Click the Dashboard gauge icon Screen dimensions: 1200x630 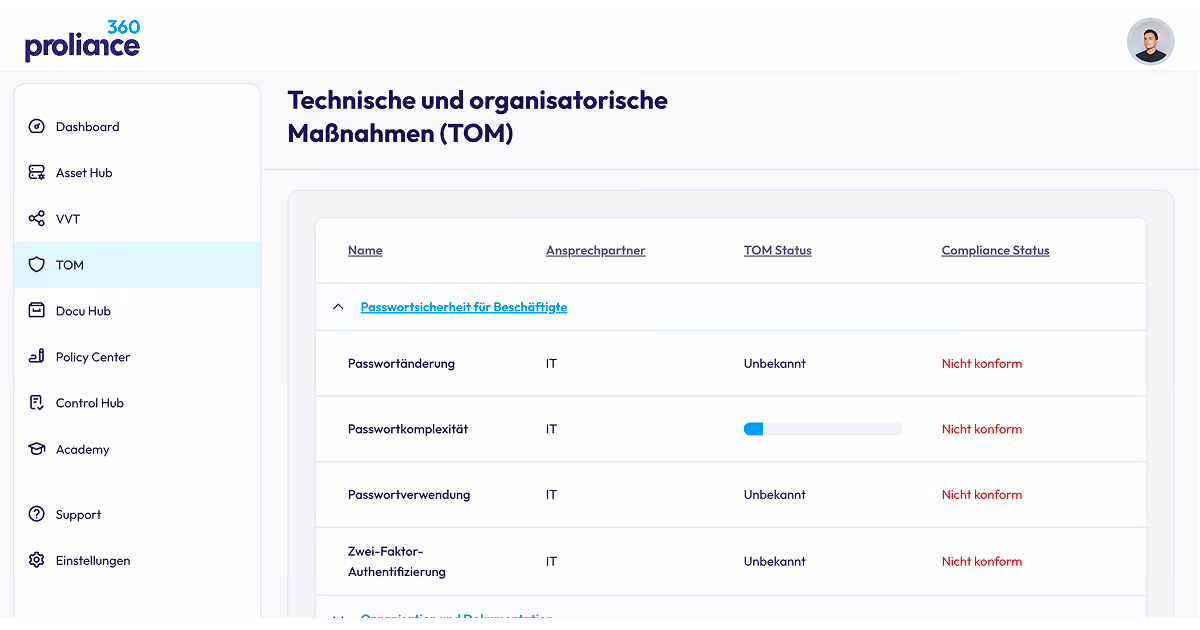point(37,127)
